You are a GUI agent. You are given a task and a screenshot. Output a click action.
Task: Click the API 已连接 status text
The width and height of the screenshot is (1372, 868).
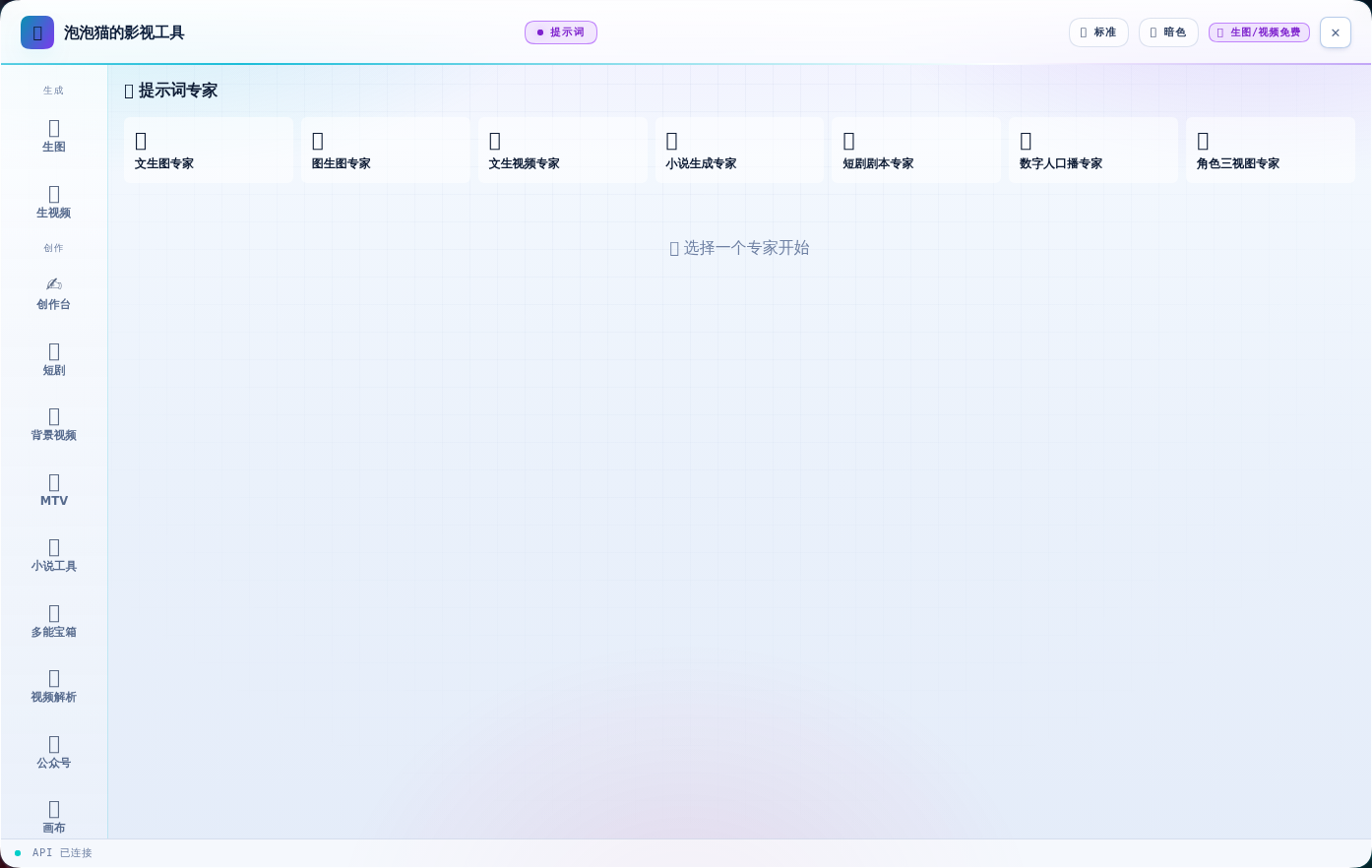(62, 853)
